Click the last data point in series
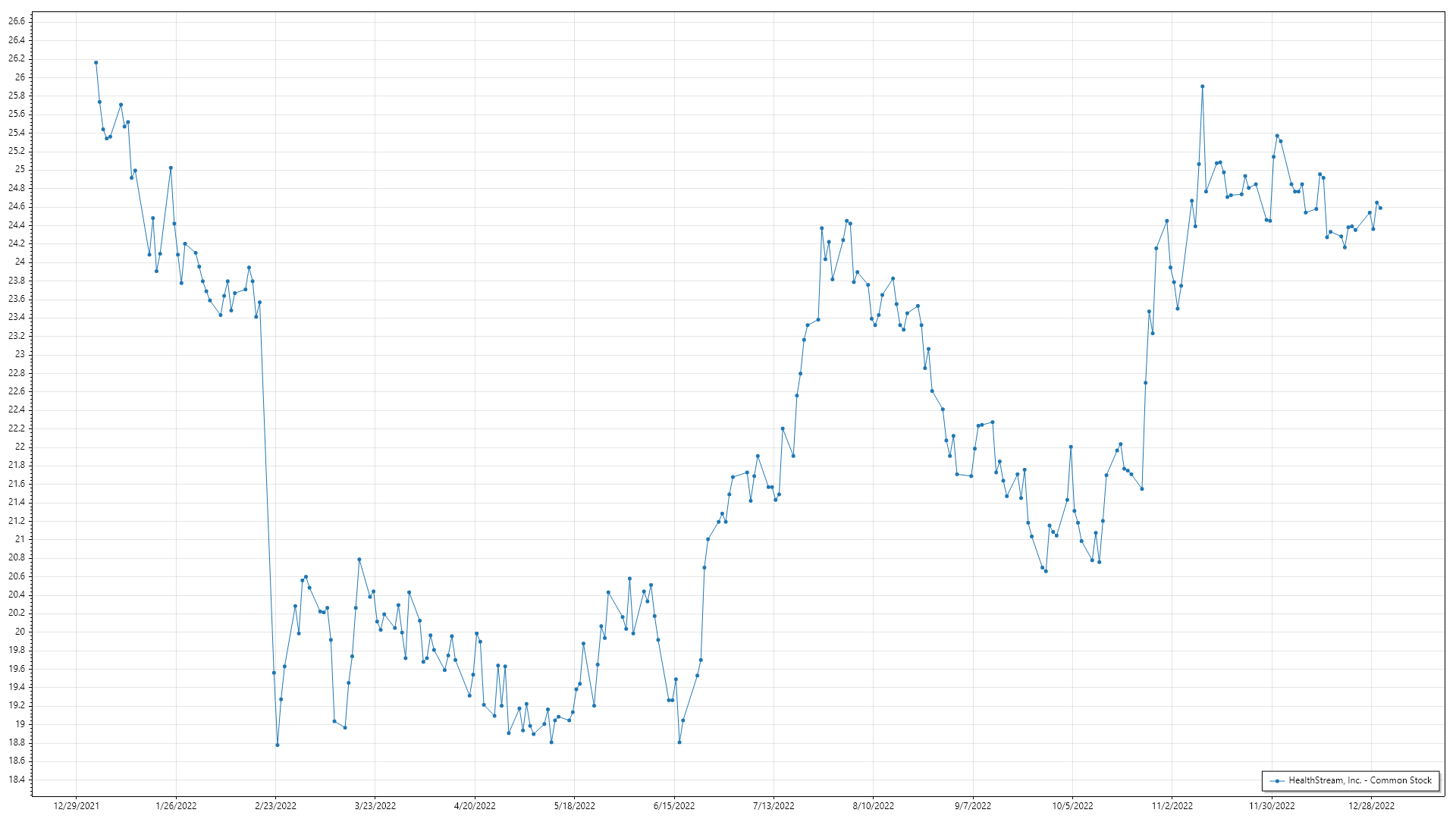Image resolution: width=1456 pixels, height=819 pixels. pyautogui.click(x=1380, y=208)
